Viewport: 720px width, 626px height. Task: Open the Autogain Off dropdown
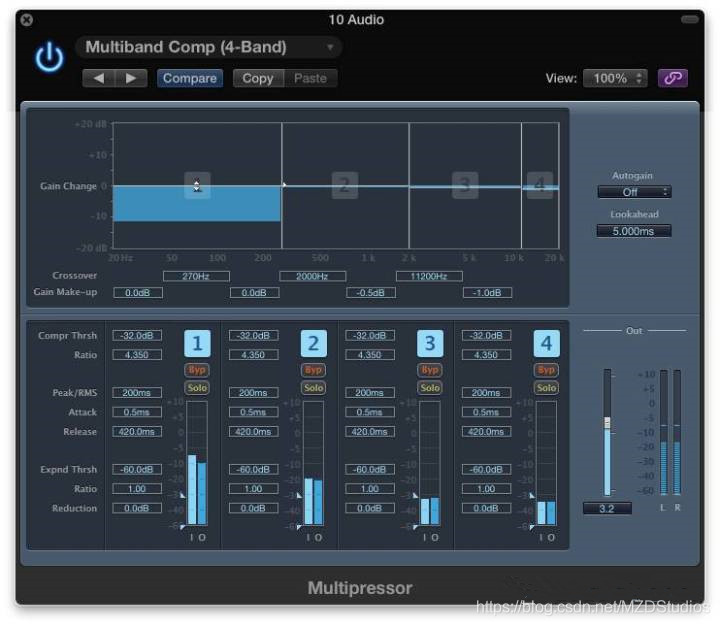(x=634, y=192)
